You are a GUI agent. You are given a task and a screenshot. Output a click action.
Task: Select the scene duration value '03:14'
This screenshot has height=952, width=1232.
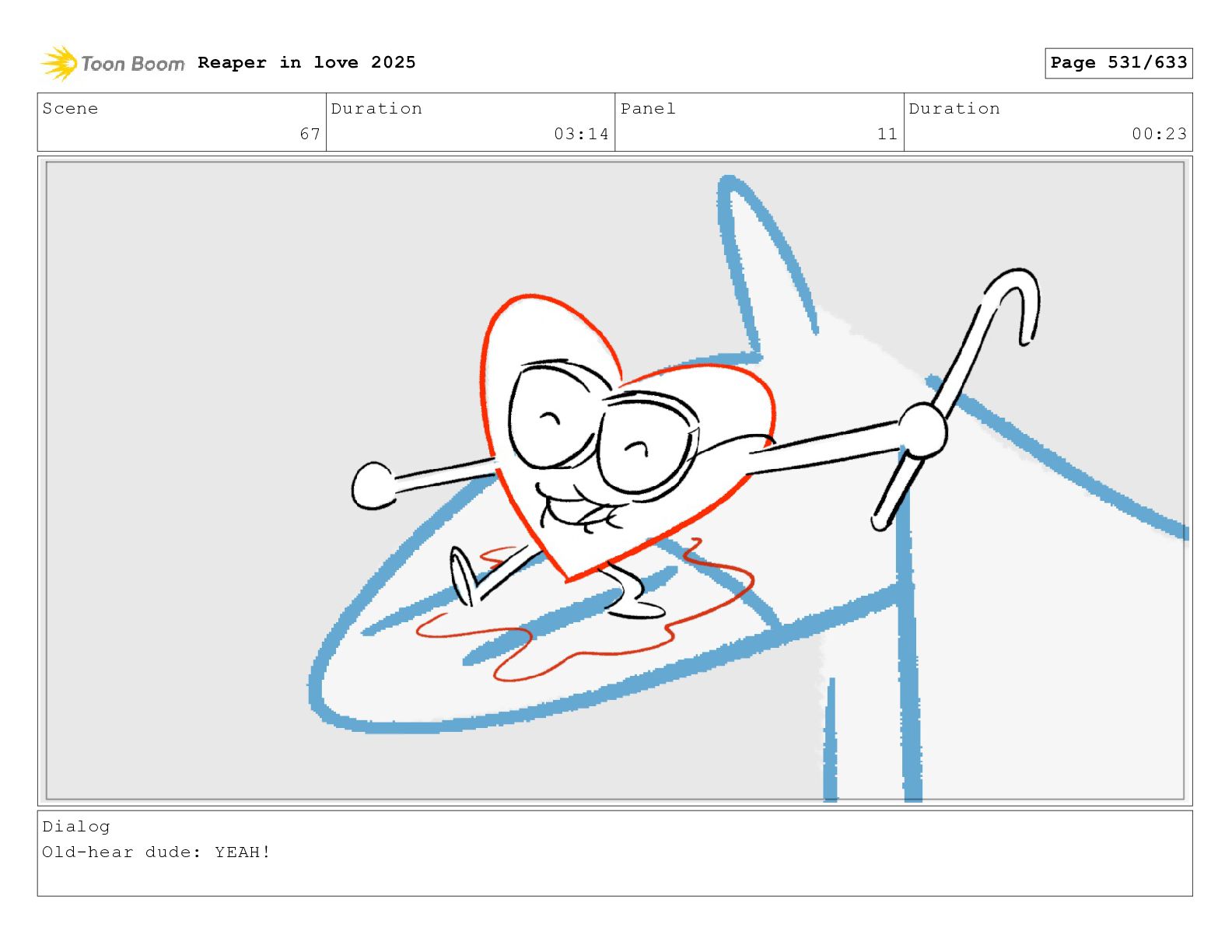click(x=581, y=134)
